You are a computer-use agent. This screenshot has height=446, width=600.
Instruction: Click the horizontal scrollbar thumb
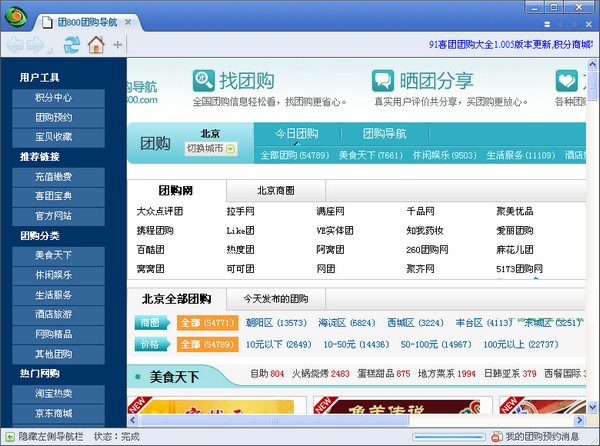click(x=274, y=420)
